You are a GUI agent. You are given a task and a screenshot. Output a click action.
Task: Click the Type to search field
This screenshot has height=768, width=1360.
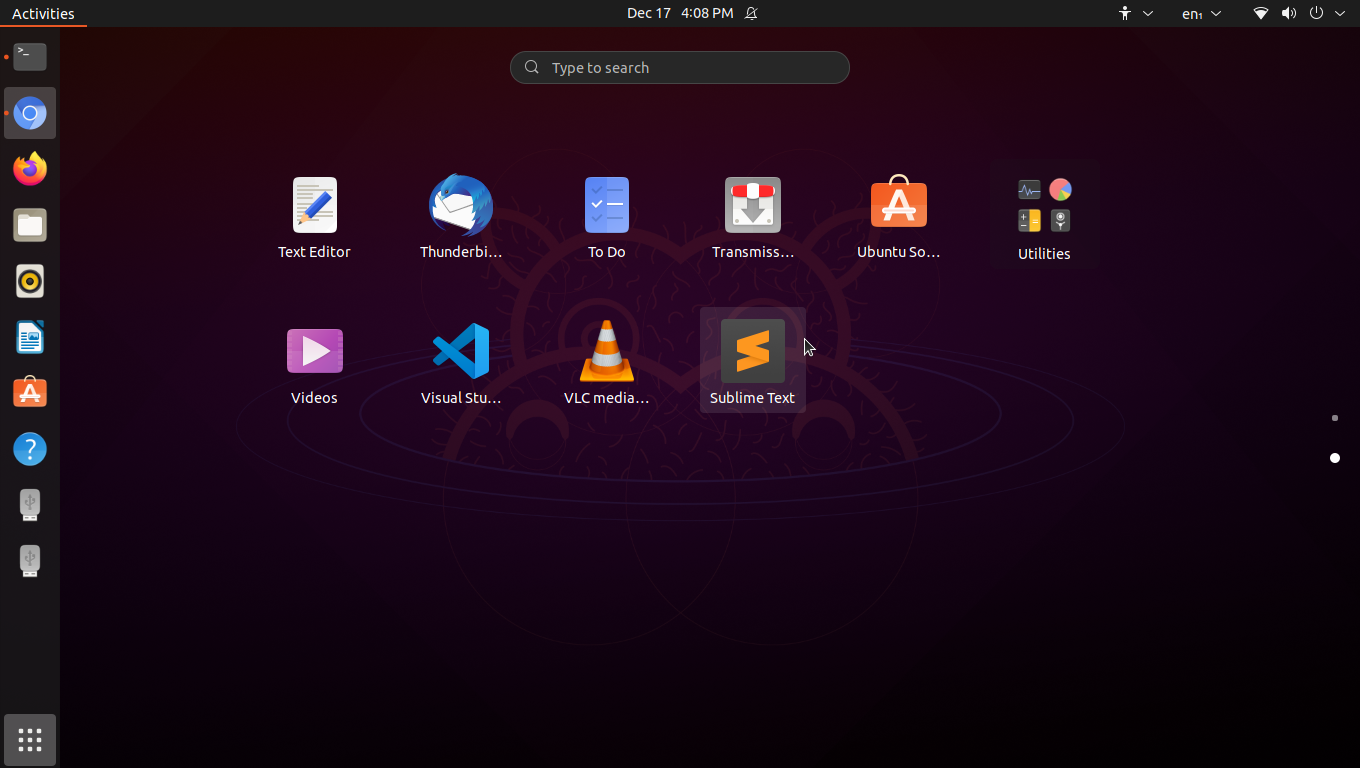(x=680, y=67)
